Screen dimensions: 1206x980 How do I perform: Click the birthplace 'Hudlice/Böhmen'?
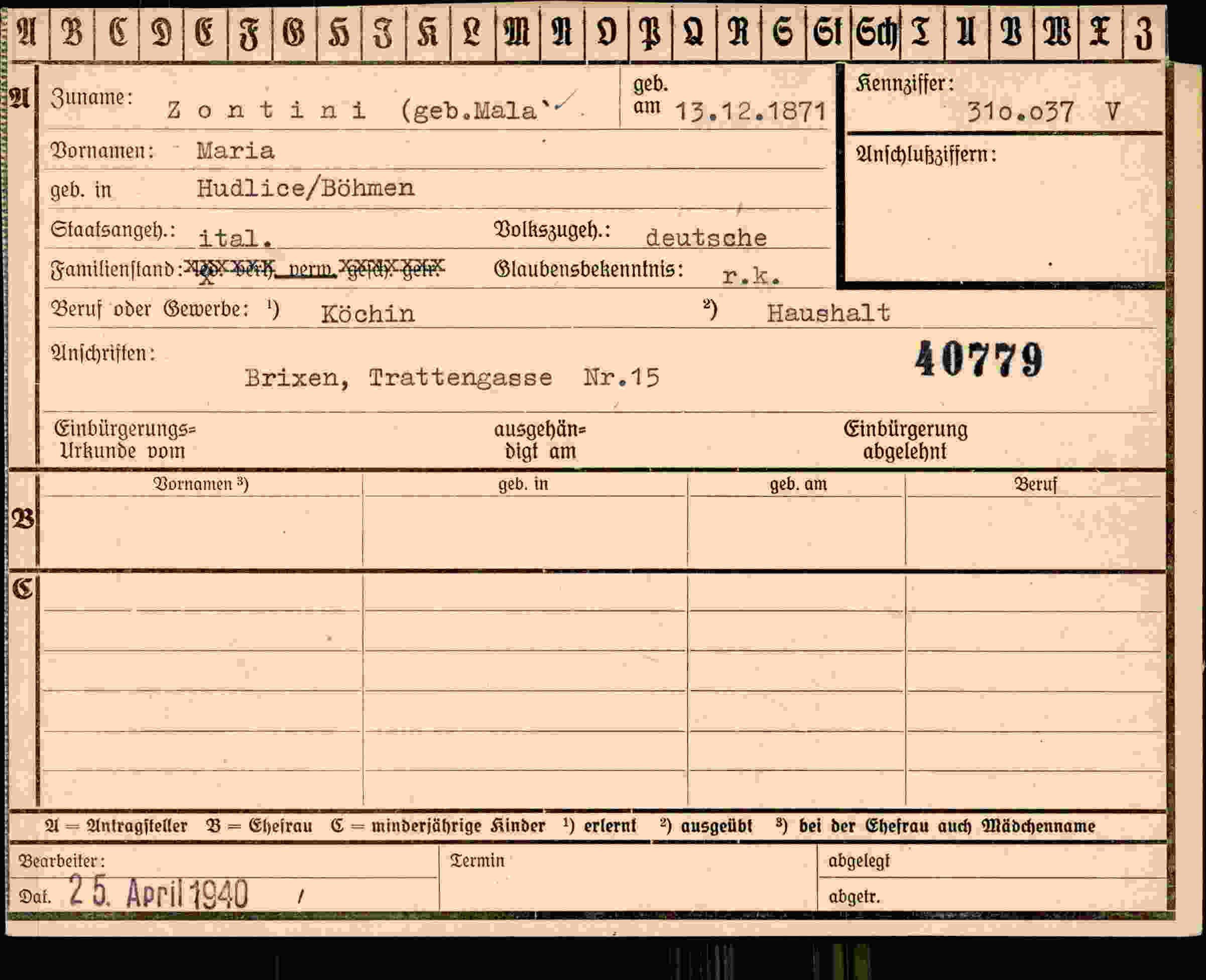click(305, 188)
